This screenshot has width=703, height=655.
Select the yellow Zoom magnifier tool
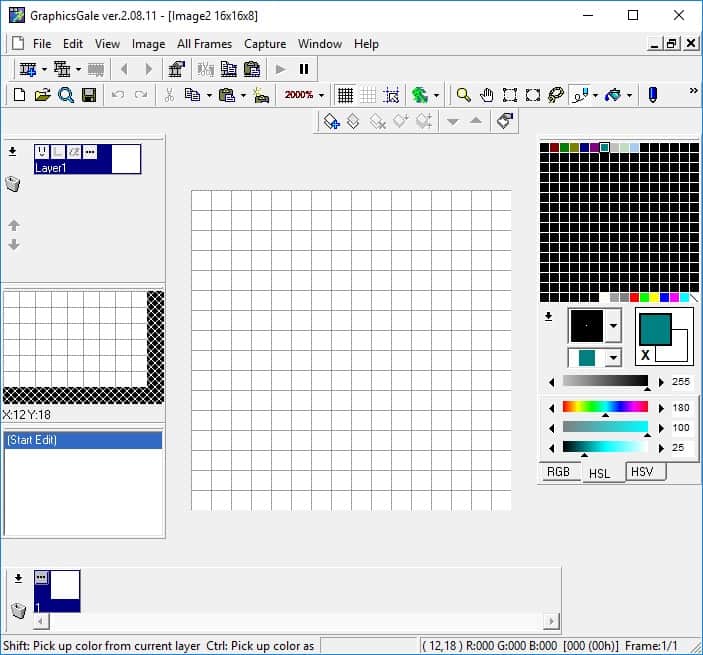click(463, 95)
